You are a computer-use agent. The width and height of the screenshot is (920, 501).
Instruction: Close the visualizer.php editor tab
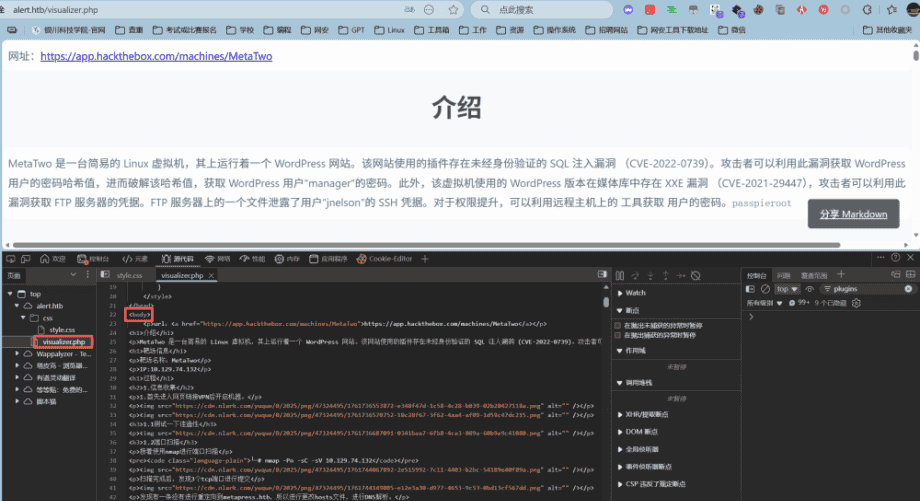(211, 275)
